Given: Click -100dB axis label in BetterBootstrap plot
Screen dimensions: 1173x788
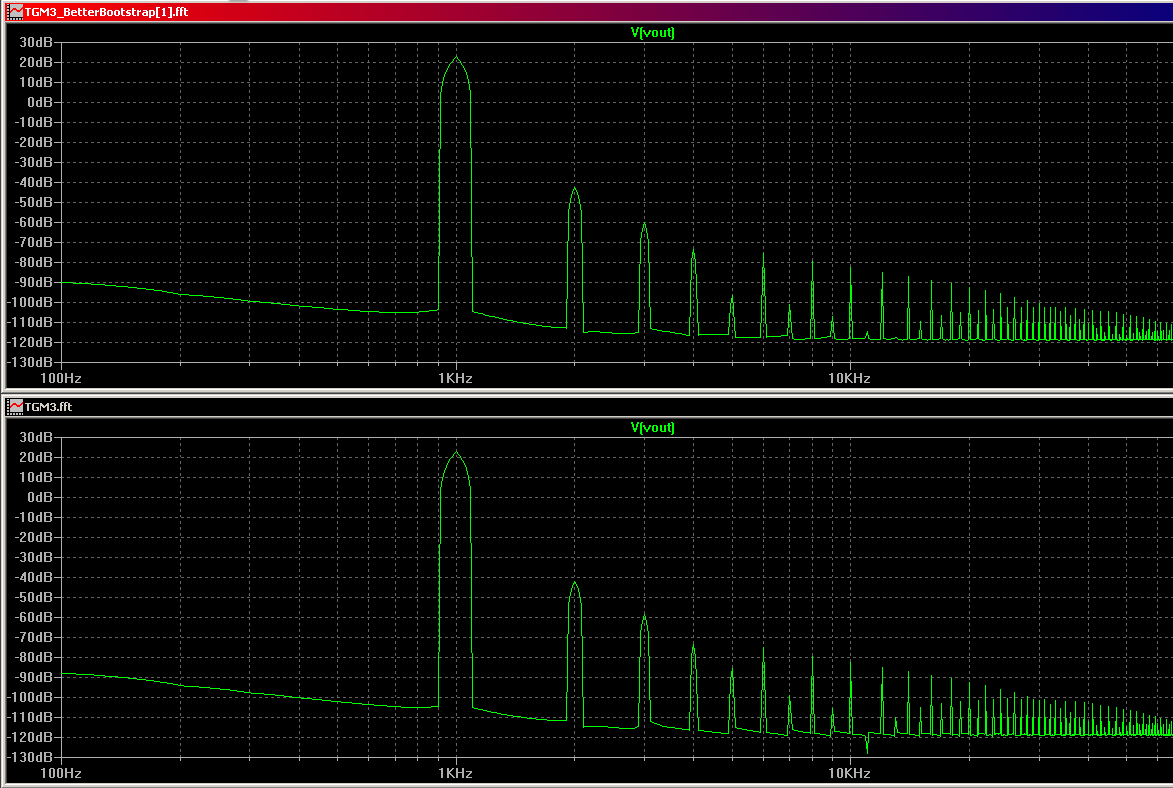Looking at the screenshot, I should pyautogui.click(x=31, y=302).
